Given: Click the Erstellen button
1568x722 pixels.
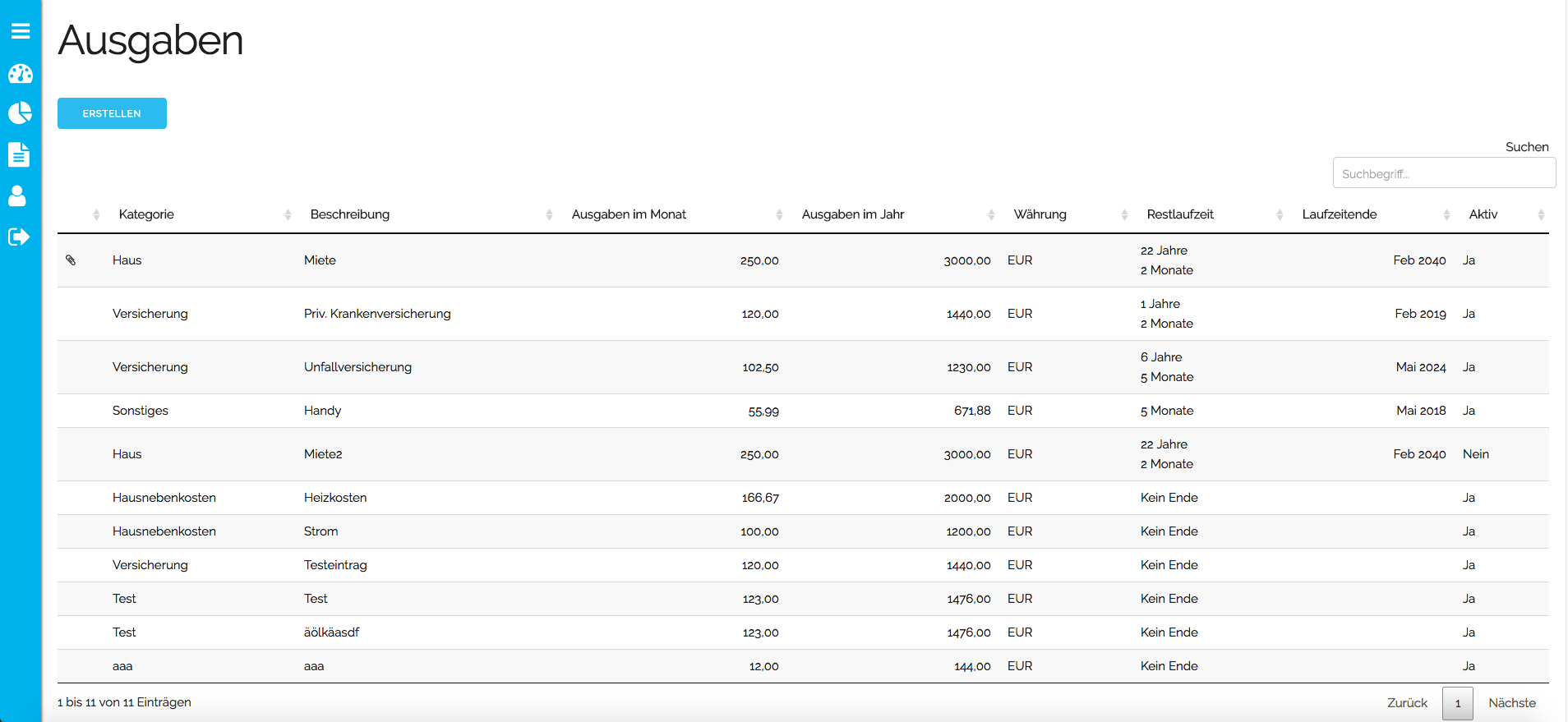Looking at the screenshot, I should [x=112, y=113].
